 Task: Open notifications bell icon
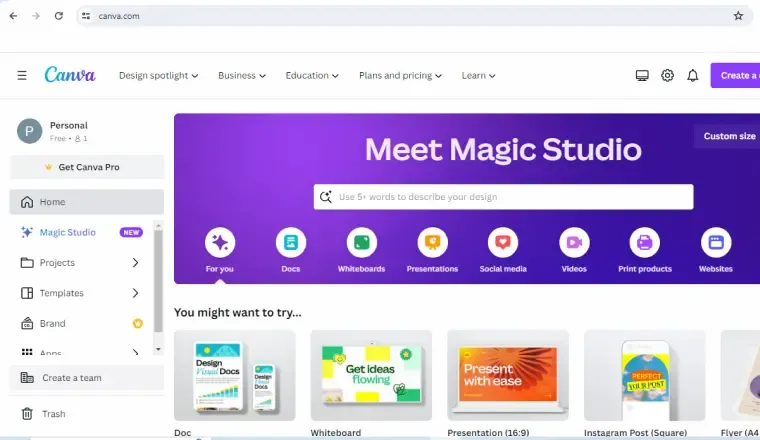[693, 76]
